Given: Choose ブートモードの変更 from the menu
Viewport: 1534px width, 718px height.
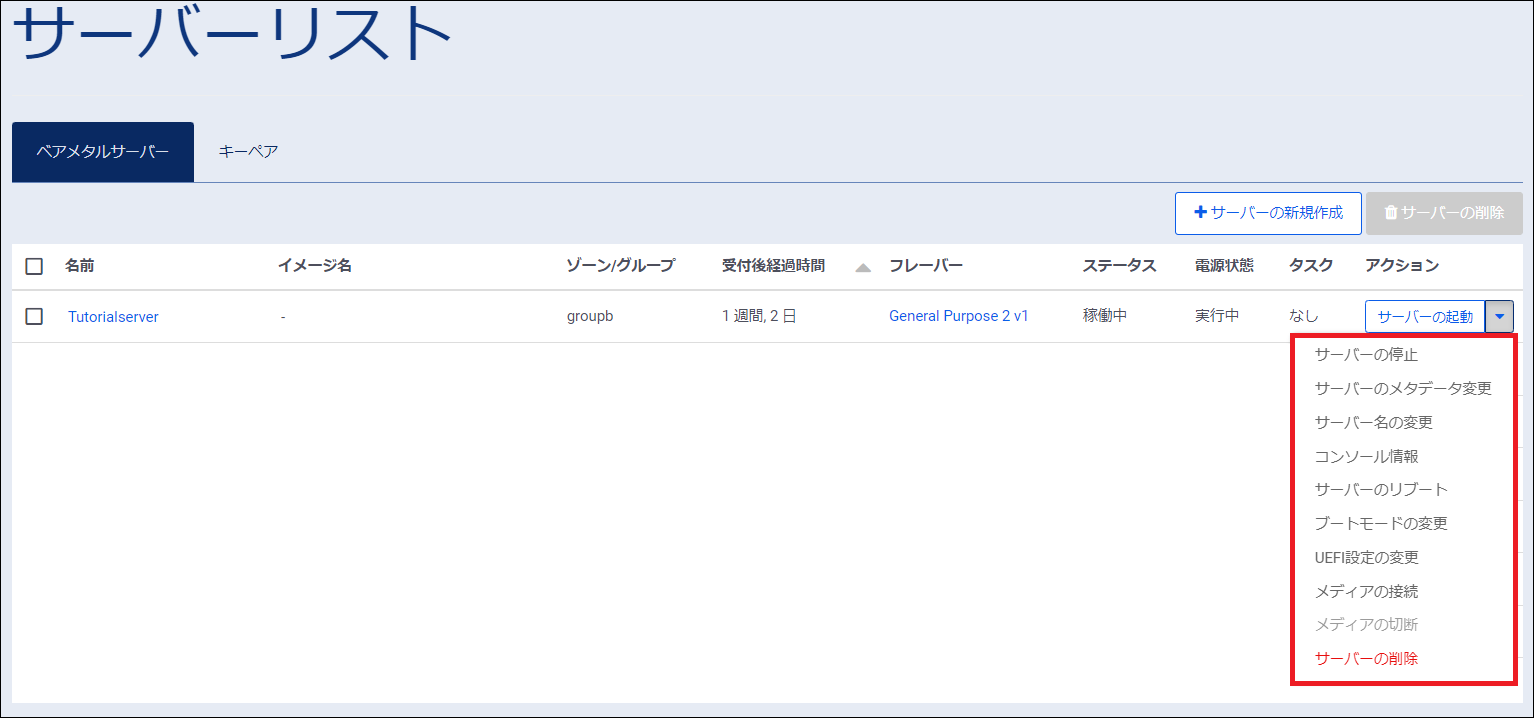Looking at the screenshot, I should 1381,523.
